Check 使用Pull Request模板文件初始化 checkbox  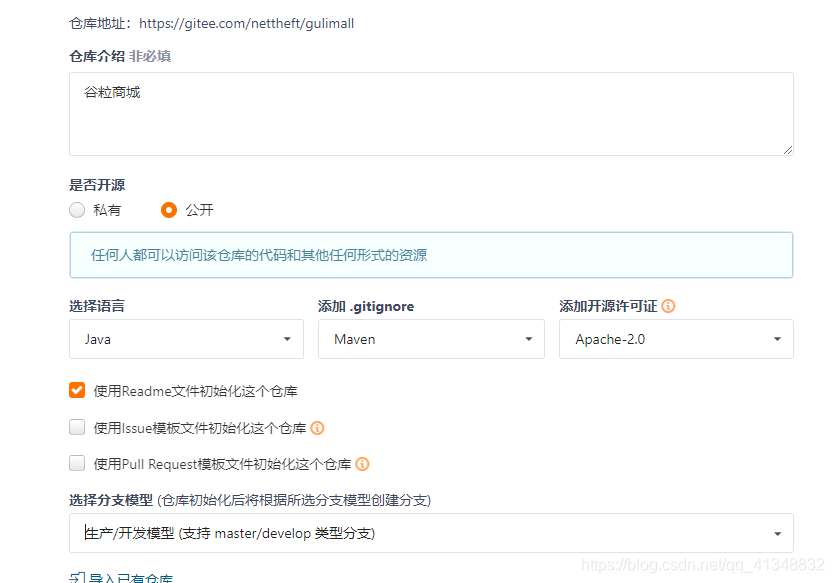pyautogui.click(x=77, y=463)
